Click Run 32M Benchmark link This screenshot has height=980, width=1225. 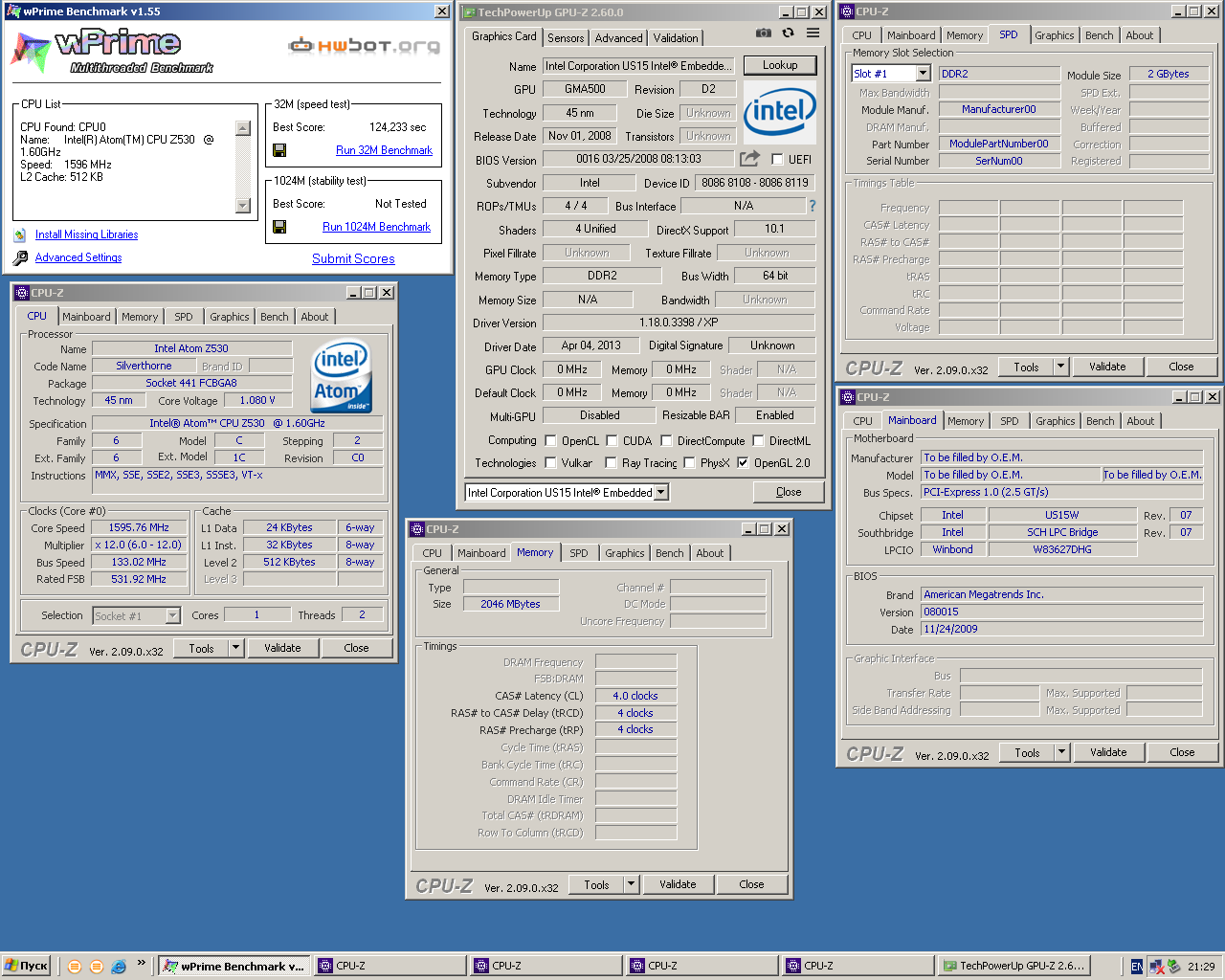[x=384, y=150]
